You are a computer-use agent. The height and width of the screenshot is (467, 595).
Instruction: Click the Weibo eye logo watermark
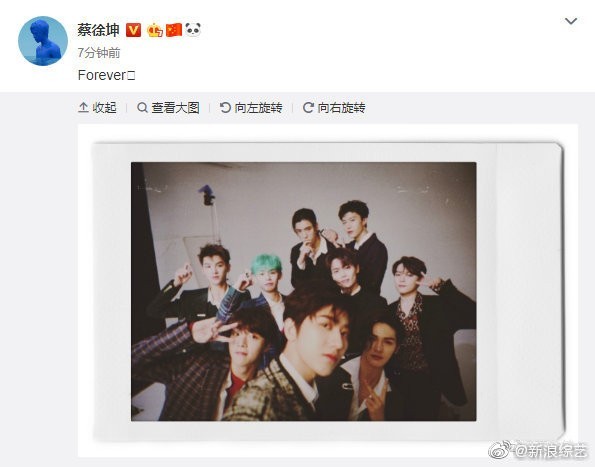[x=500, y=450]
